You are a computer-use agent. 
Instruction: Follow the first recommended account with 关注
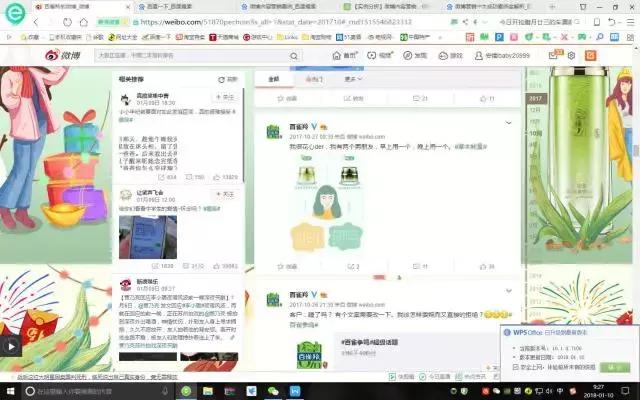click(225, 97)
